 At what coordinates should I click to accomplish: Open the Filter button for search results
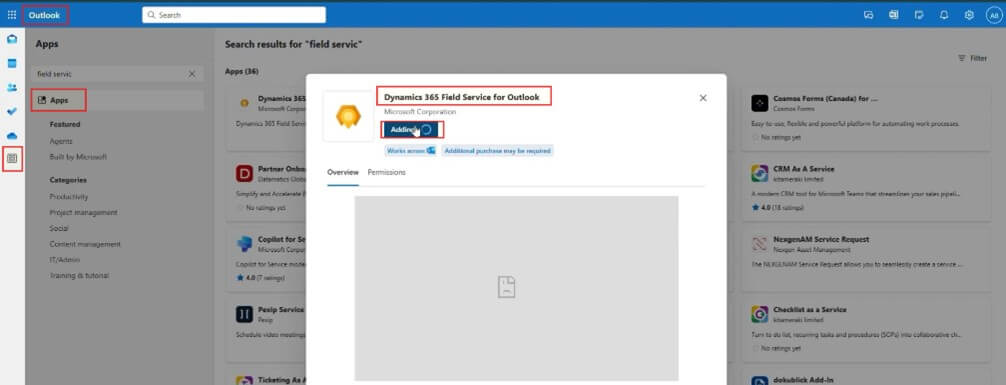[972, 58]
